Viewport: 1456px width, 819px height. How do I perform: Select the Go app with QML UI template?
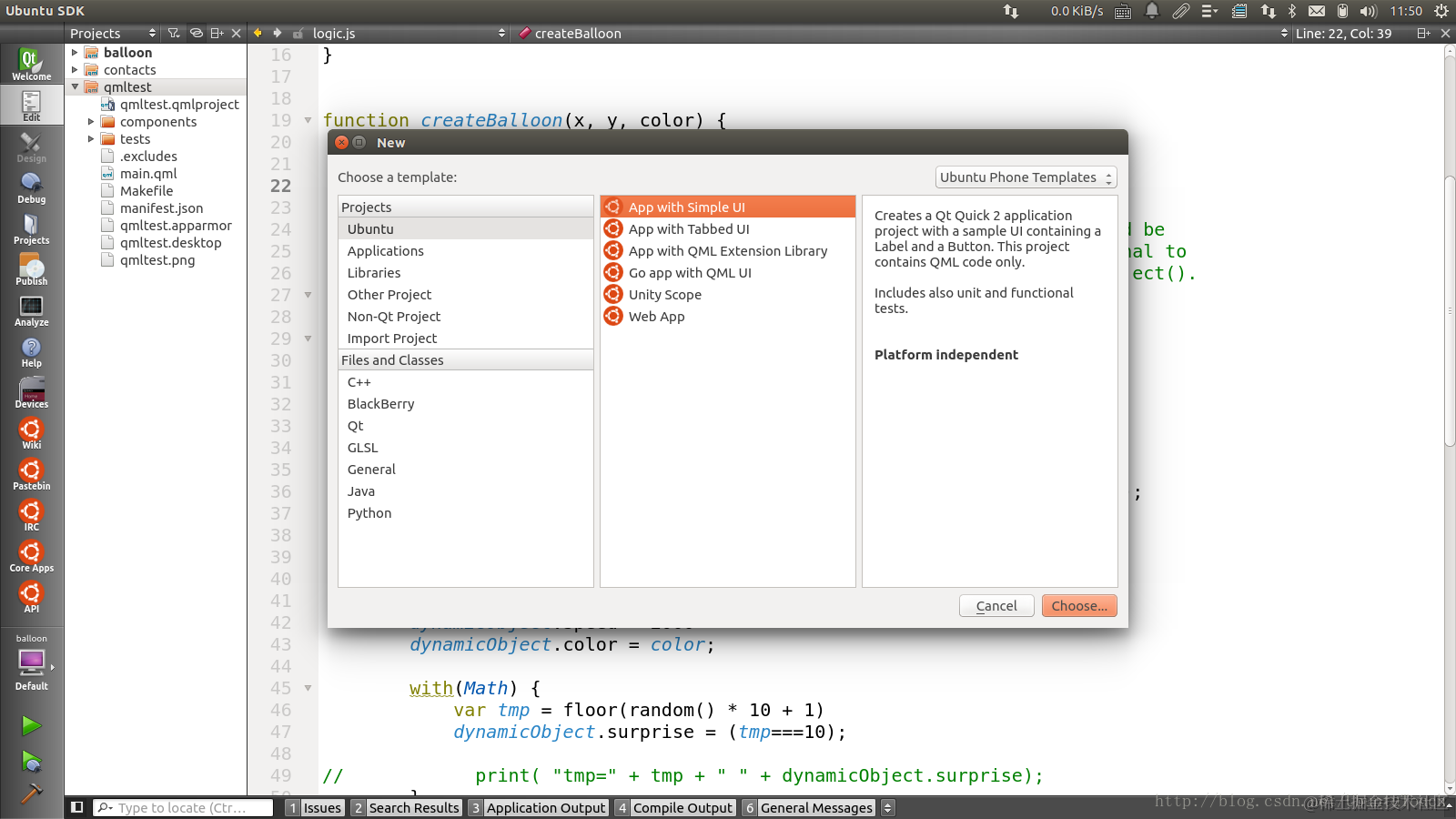coord(728,273)
